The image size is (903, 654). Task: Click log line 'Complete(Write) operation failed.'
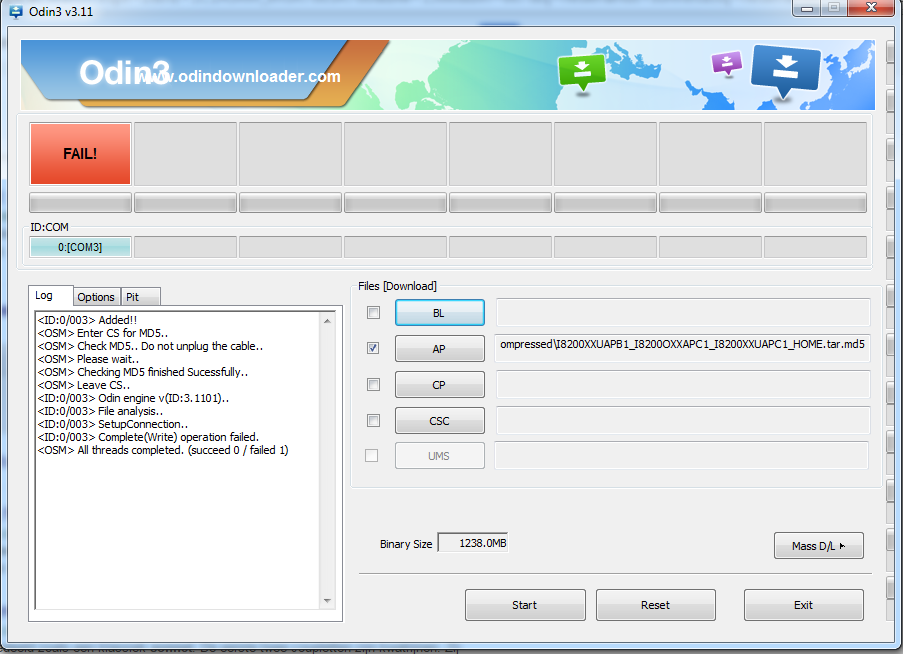(x=149, y=437)
